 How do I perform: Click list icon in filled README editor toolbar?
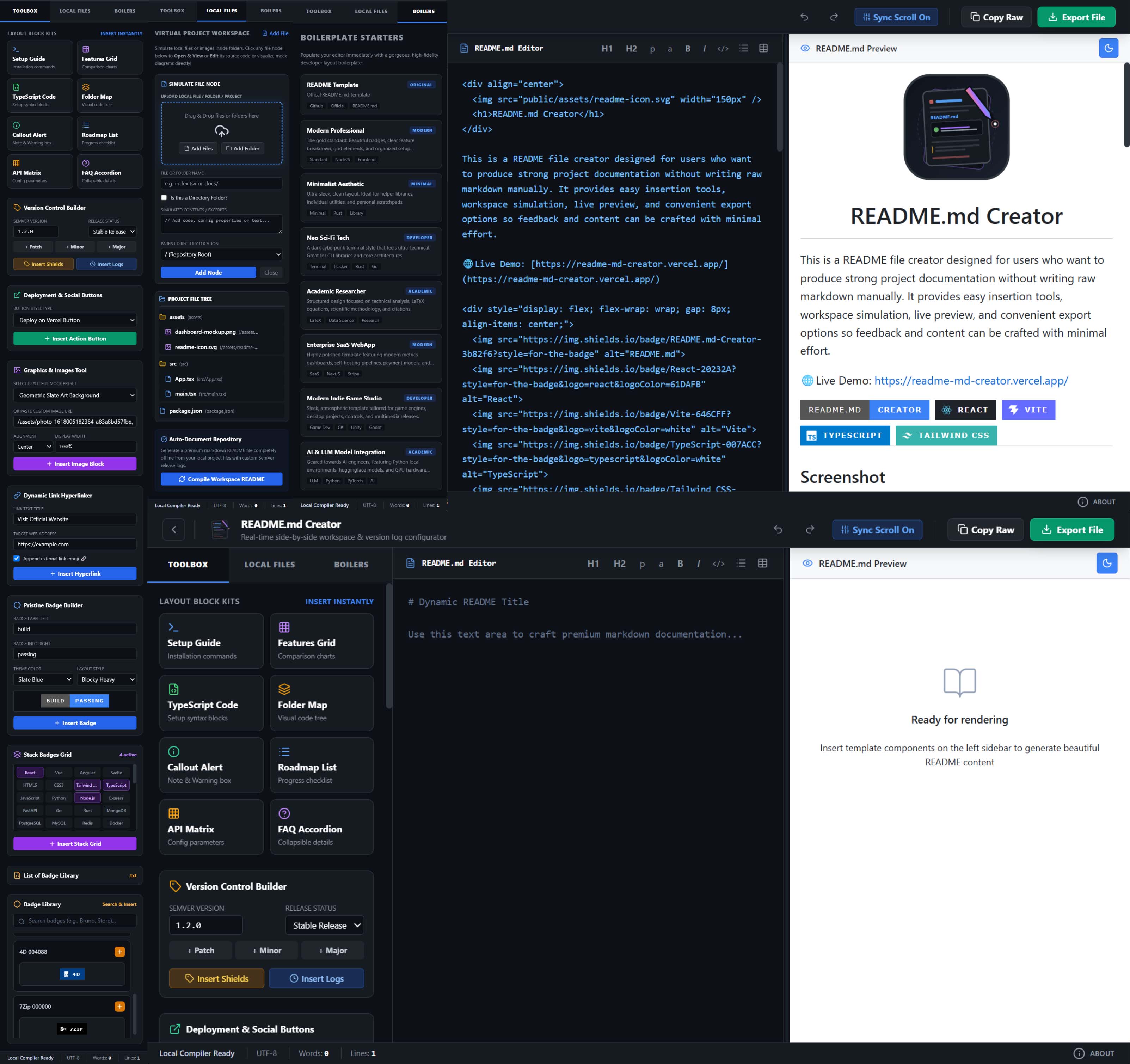pos(743,48)
